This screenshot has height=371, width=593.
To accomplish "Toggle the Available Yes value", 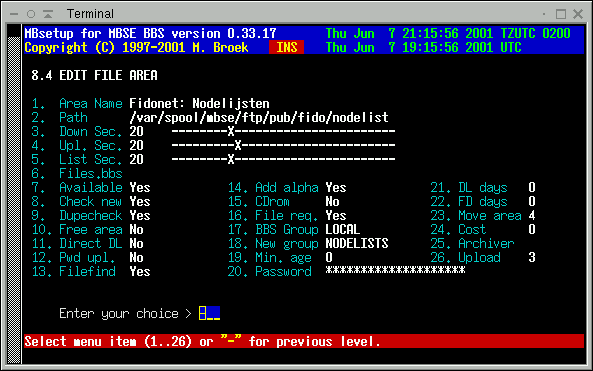I will click(x=140, y=187).
